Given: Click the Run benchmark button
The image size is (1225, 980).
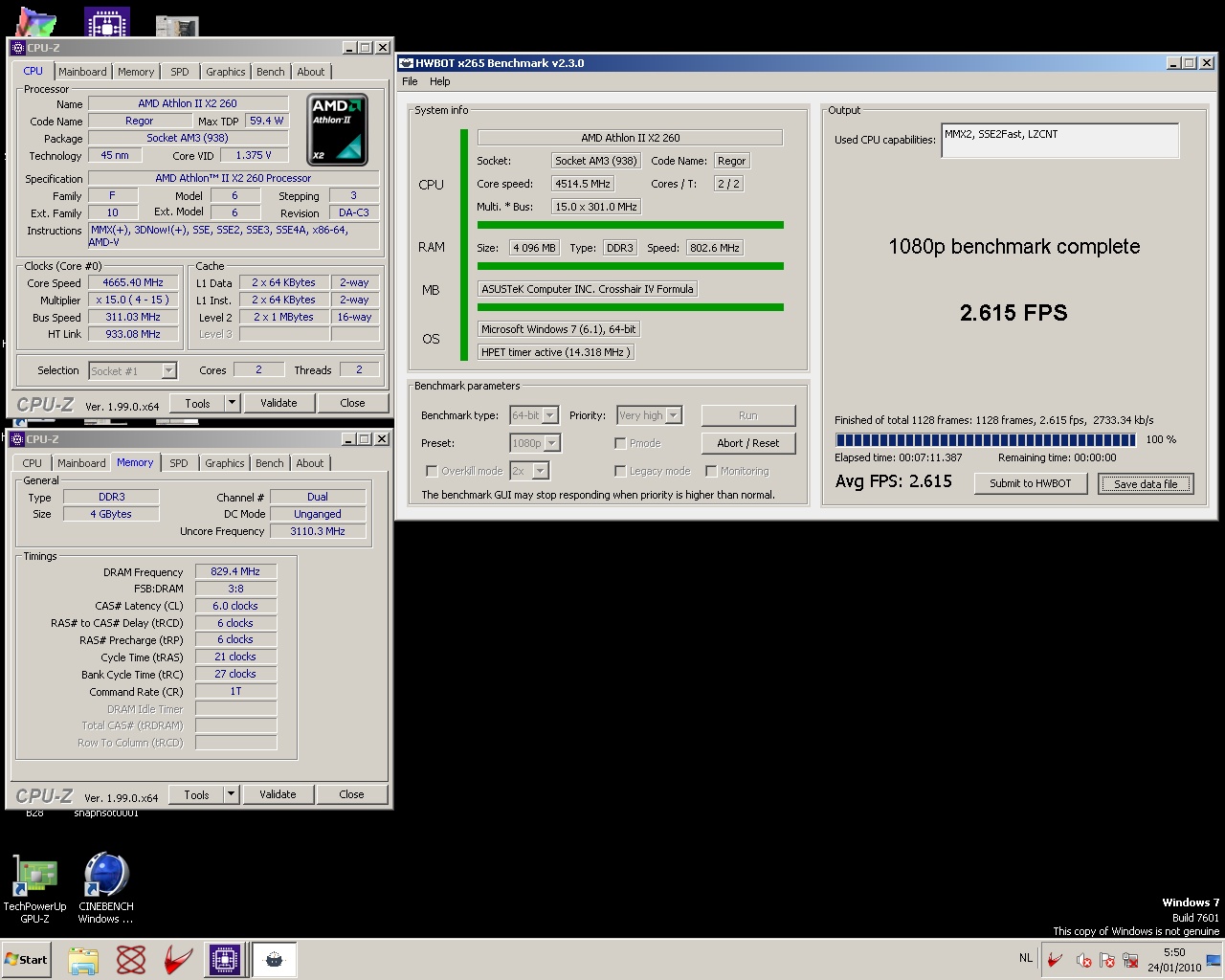Looking at the screenshot, I should click(748, 415).
